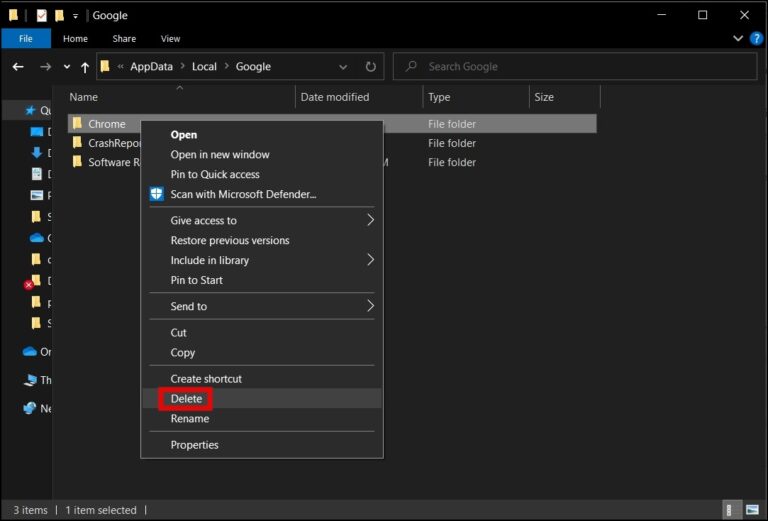Select the CrashReports folder
This screenshot has height=521, width=768.
(x=108, y=143)
